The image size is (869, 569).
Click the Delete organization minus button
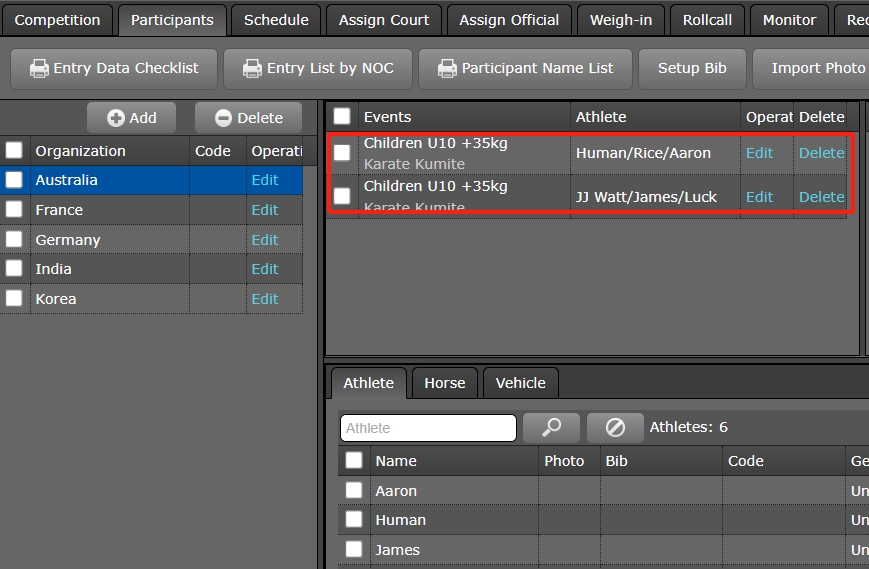click(248, 118)
